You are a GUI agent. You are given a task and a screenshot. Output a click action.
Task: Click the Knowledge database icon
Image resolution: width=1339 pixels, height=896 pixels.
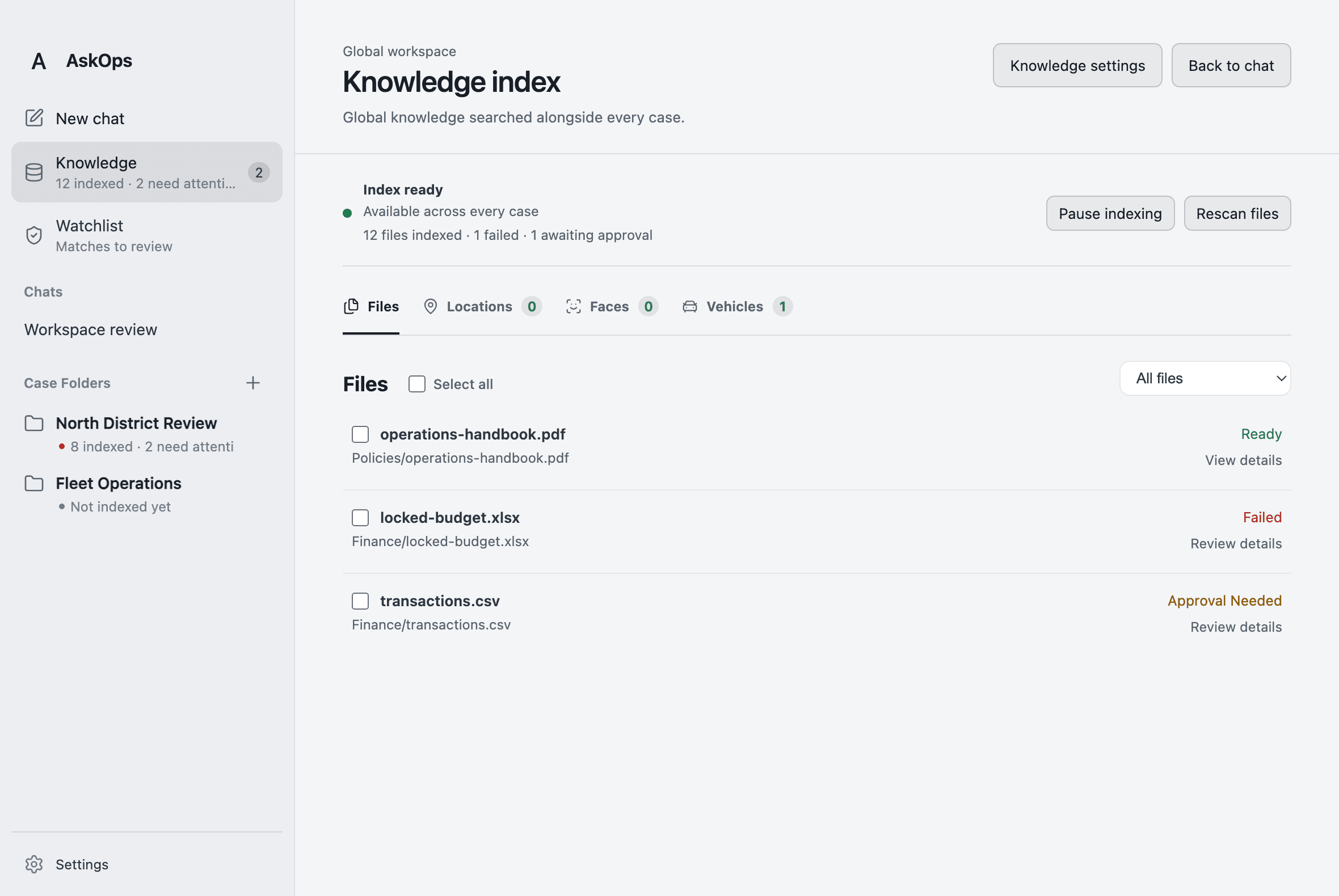click(34, 172)
